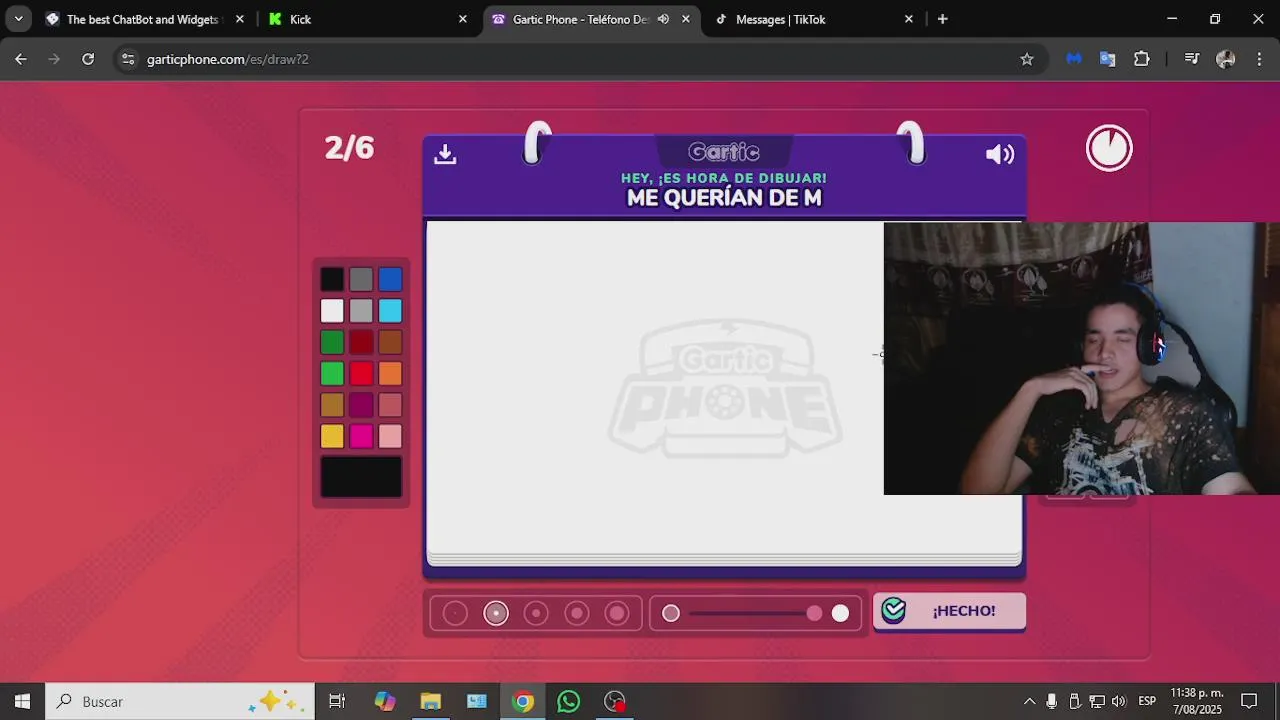Adjust the brush opacity slider handle
The width and height of the screenshot is (1280, 720).
[x=814, y=613]
